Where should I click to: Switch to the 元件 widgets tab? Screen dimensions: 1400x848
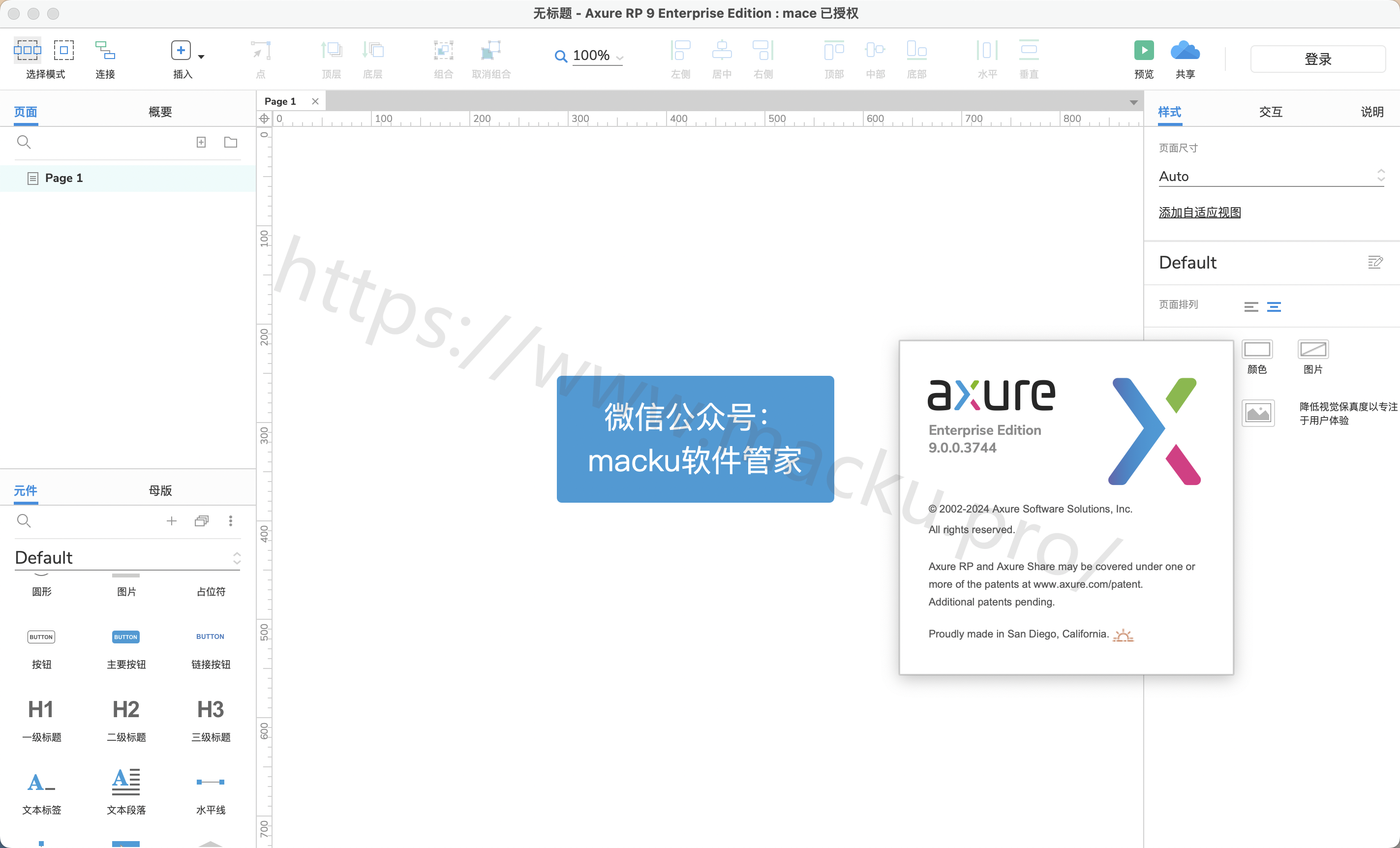tap(26, 491)
